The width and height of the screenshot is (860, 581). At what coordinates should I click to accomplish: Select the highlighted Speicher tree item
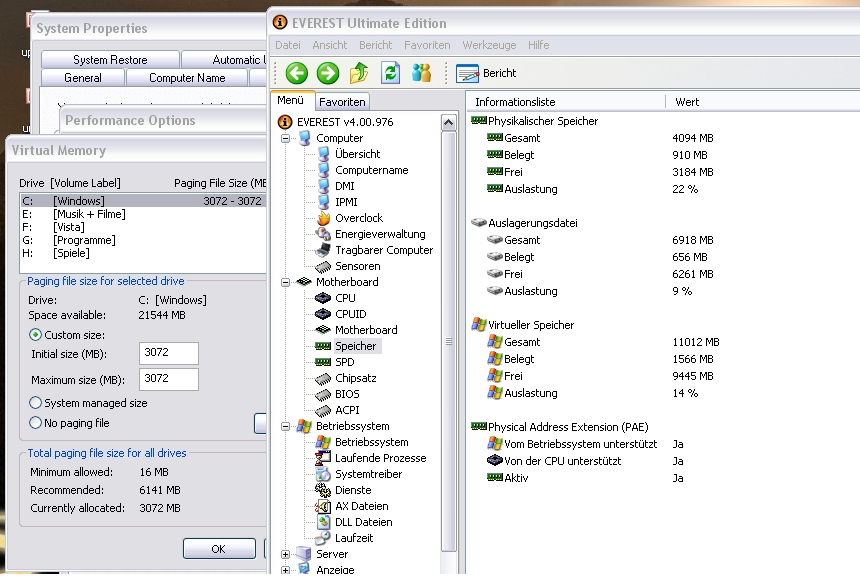point(355,346)
